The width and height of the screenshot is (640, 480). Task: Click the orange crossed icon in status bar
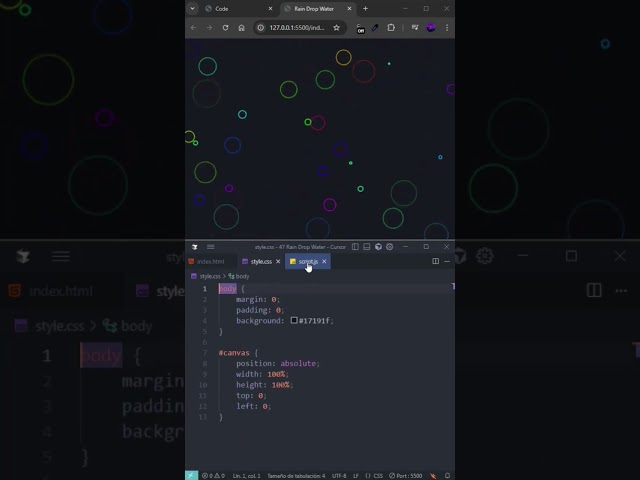433,476
